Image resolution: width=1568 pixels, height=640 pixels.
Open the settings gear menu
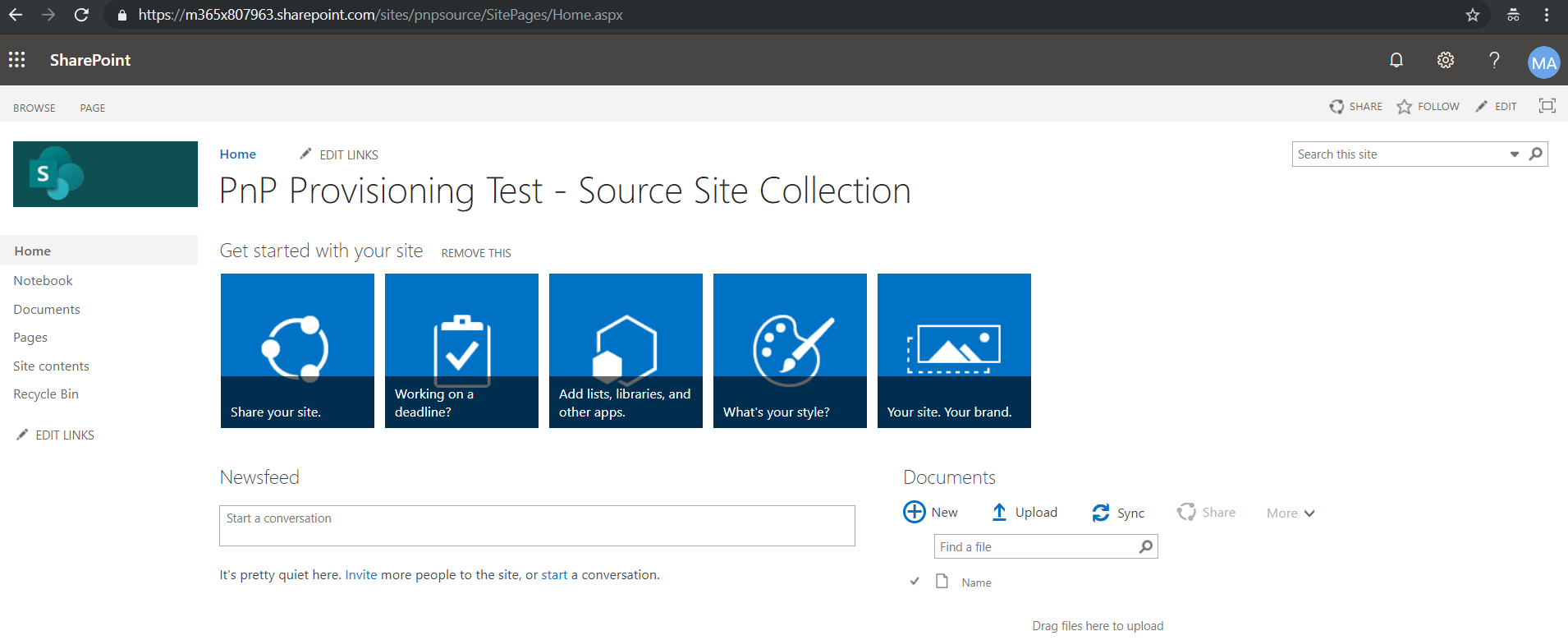1445,60
